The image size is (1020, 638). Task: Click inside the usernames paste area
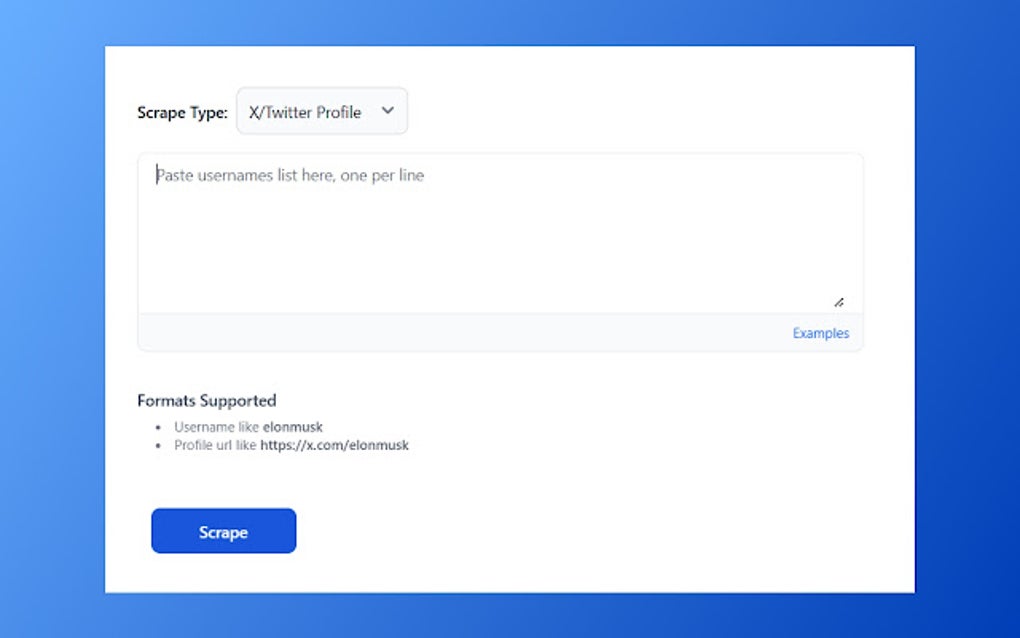click(500, 225)
